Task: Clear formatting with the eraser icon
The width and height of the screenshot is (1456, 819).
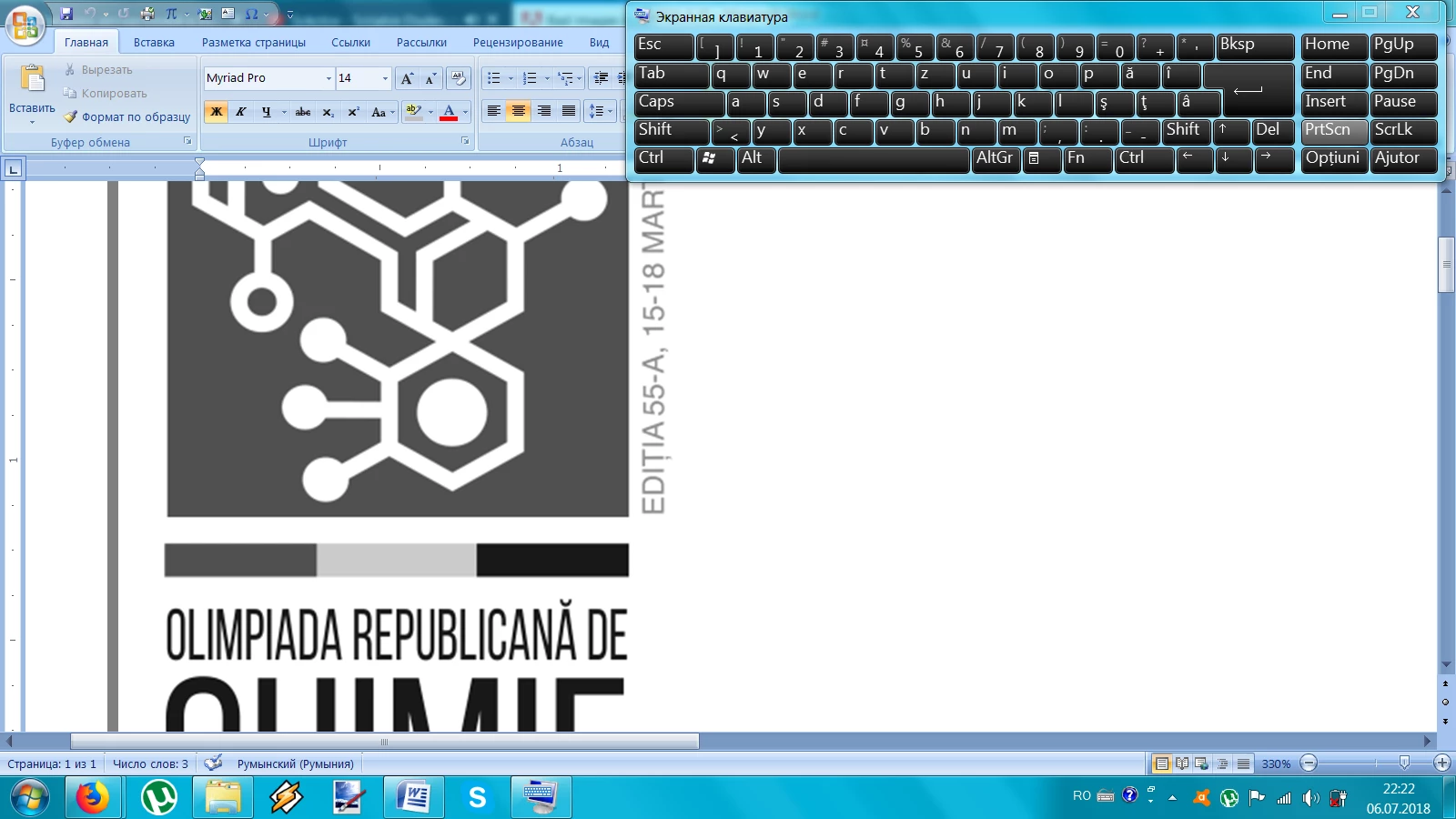Action: click(459, 78)
